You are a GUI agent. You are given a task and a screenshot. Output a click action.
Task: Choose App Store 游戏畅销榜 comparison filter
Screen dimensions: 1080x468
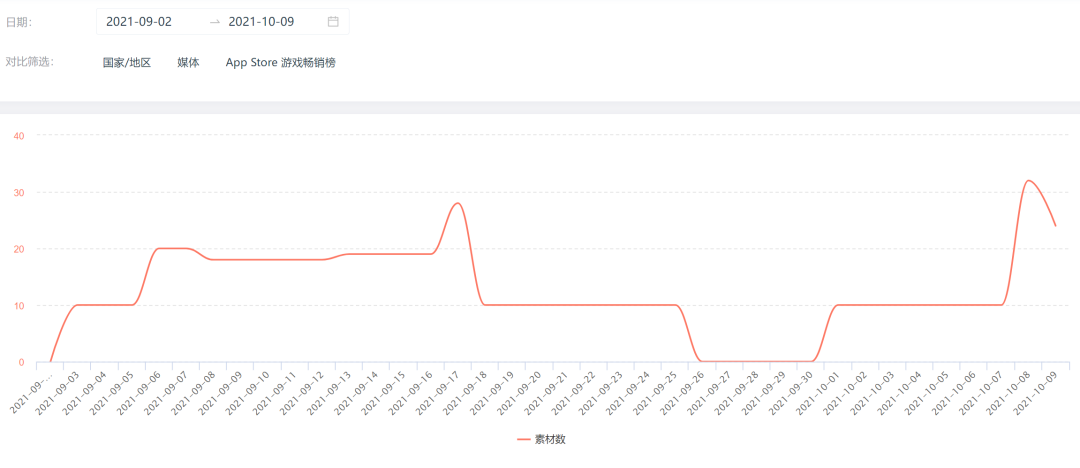(x=280, y=62)
